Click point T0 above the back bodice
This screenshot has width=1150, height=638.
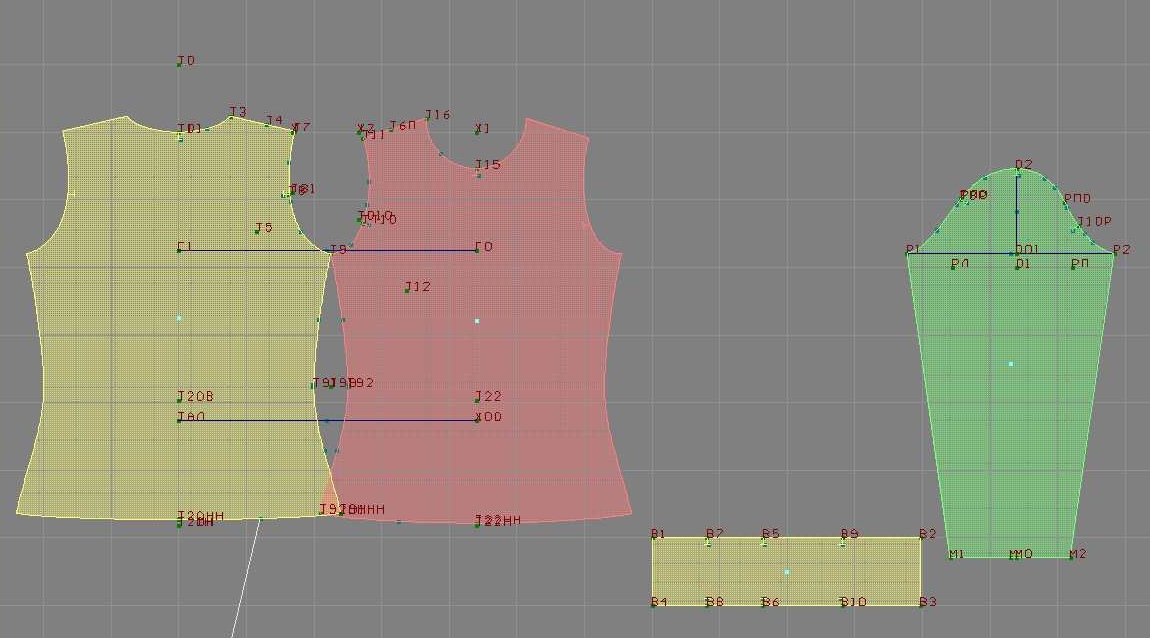point(180,64)
